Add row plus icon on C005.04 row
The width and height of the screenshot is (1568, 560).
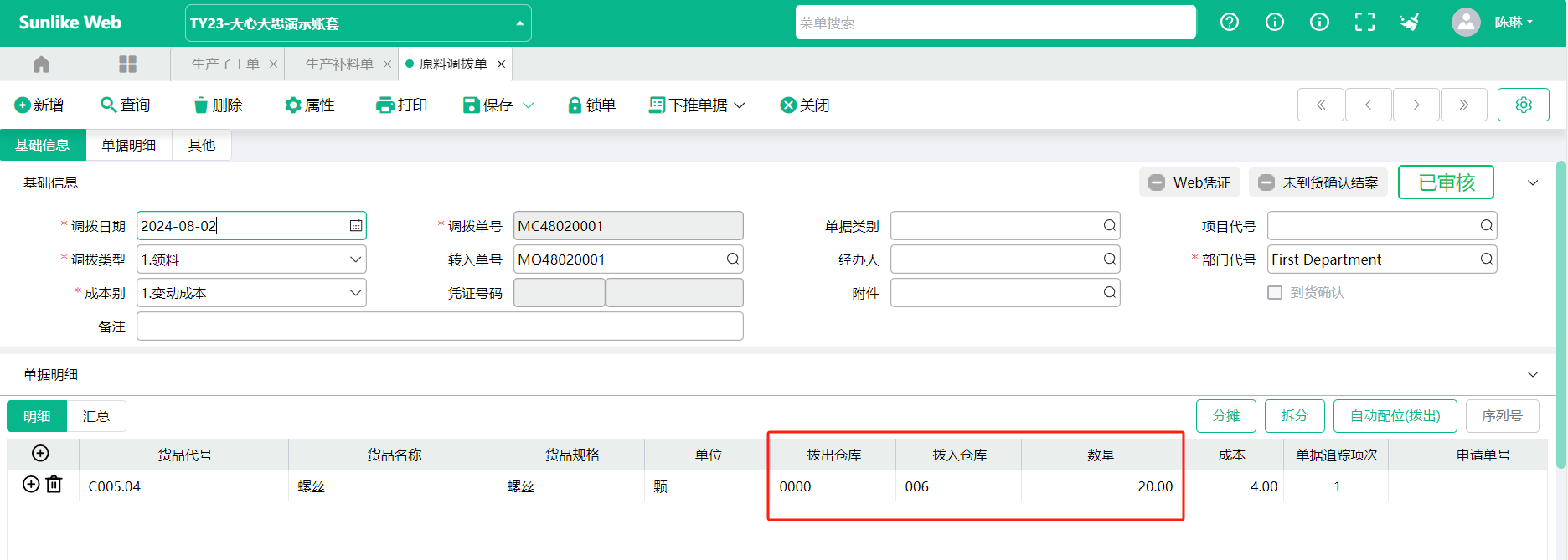[31, 485]
